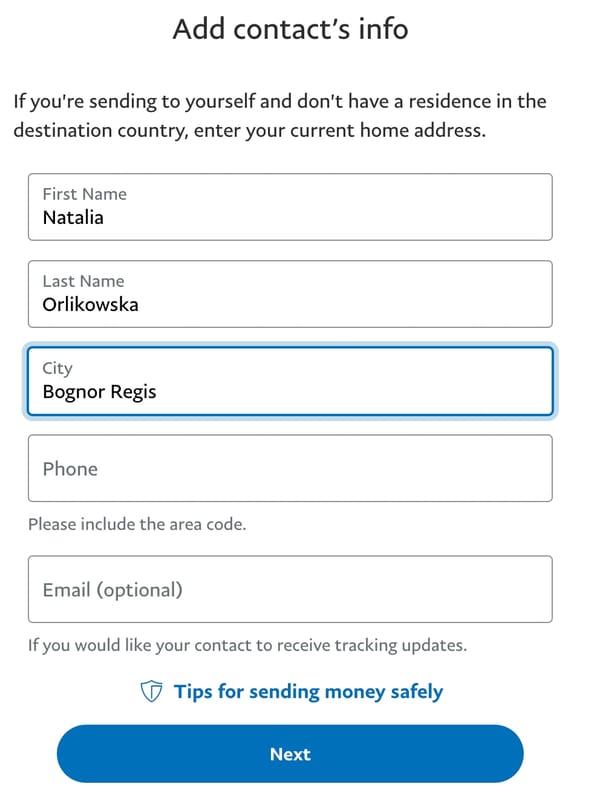Place the cursor in the Natalia text
Screen dimensions: 600x801
click(x=73, y=218)
